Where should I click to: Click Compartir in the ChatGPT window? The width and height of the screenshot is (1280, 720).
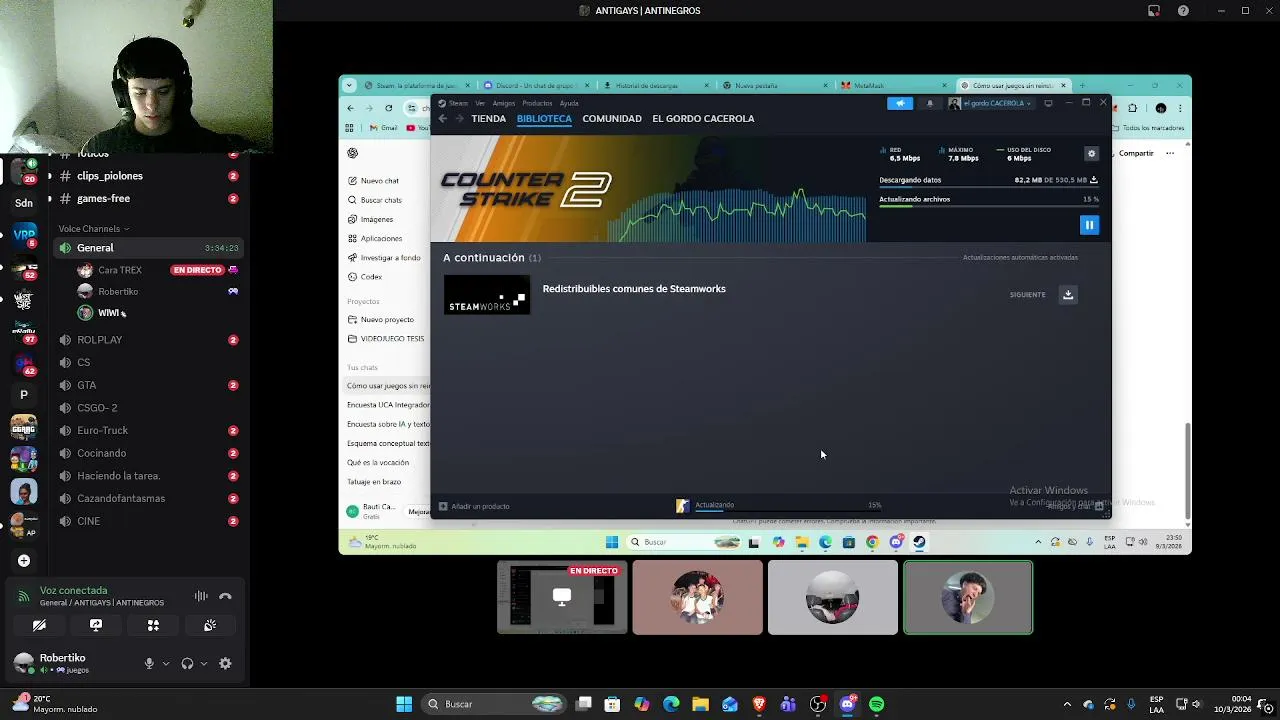coord(1136,153)
